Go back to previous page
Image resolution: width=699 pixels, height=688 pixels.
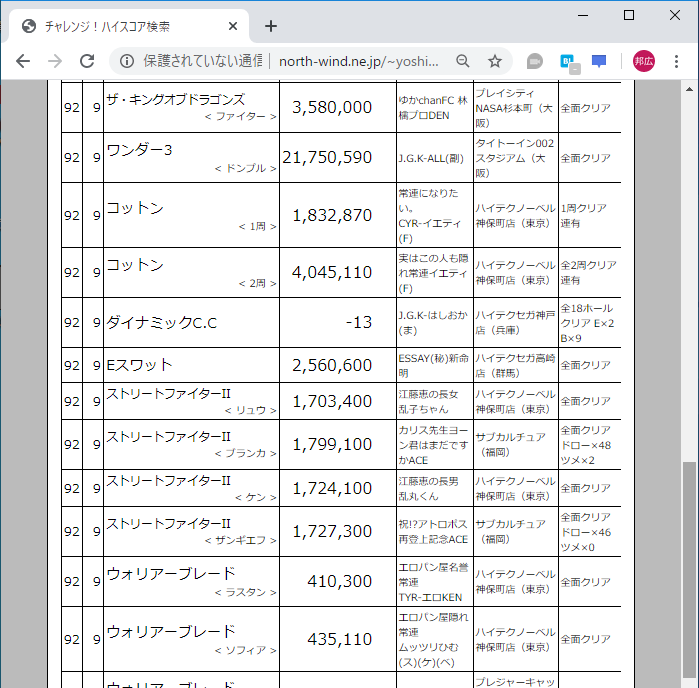(23, 61)
